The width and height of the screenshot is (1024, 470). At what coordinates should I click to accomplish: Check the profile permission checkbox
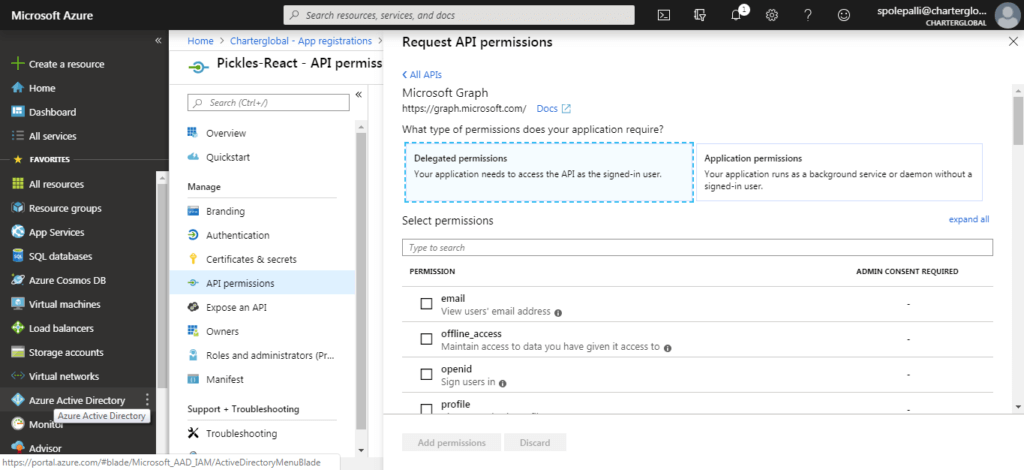(x=426, y=409)
